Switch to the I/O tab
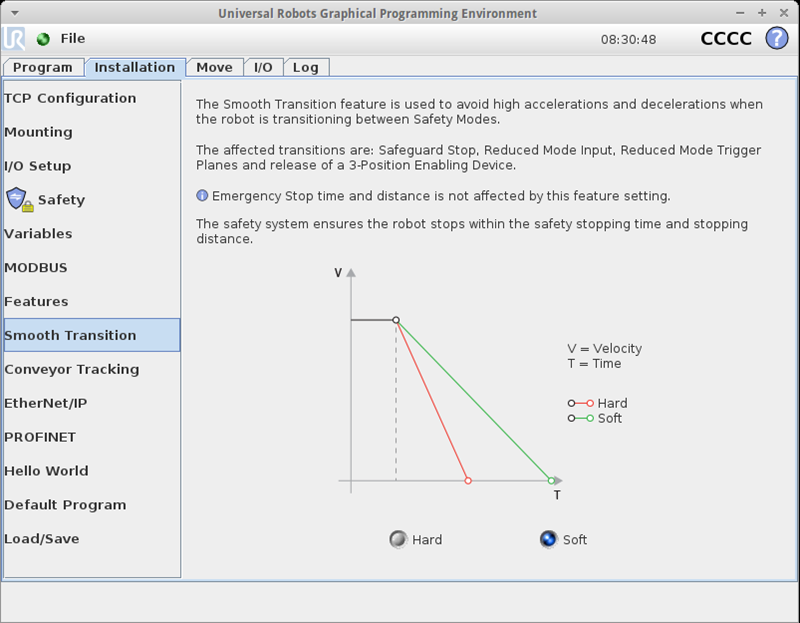800x623 pixels. pyautogui.click(x=263, y=67)
